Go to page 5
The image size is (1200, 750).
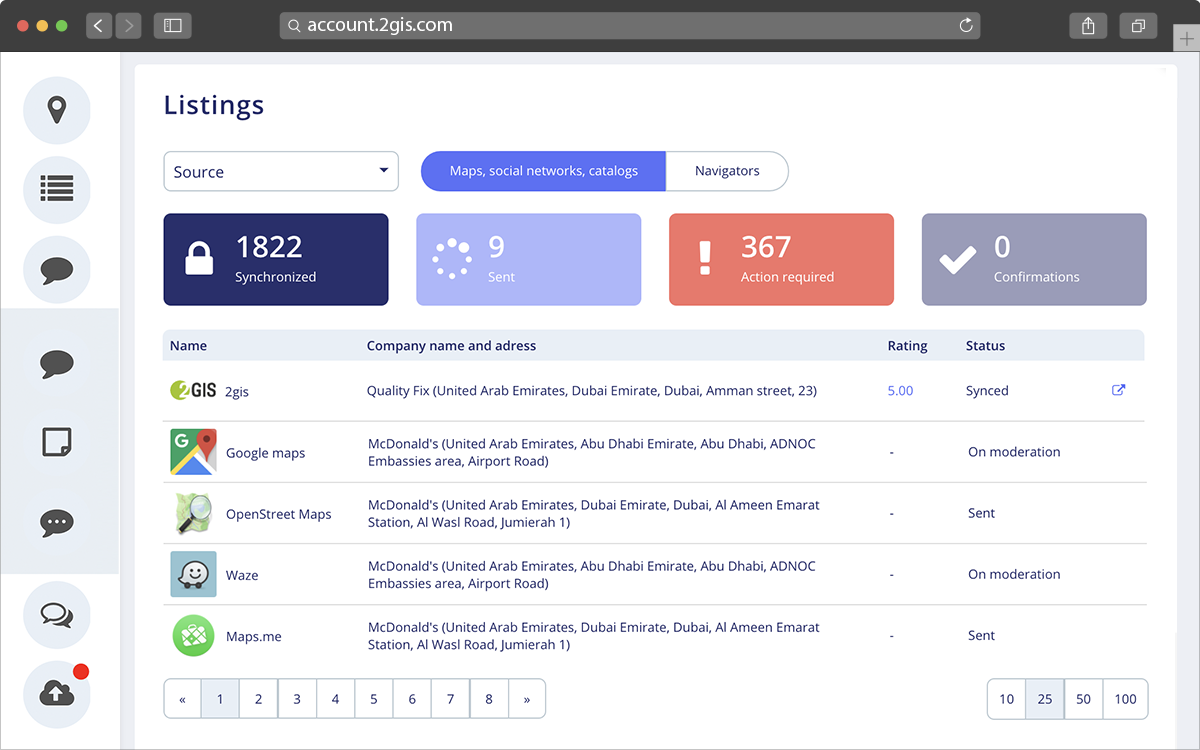tap(374, 699)
